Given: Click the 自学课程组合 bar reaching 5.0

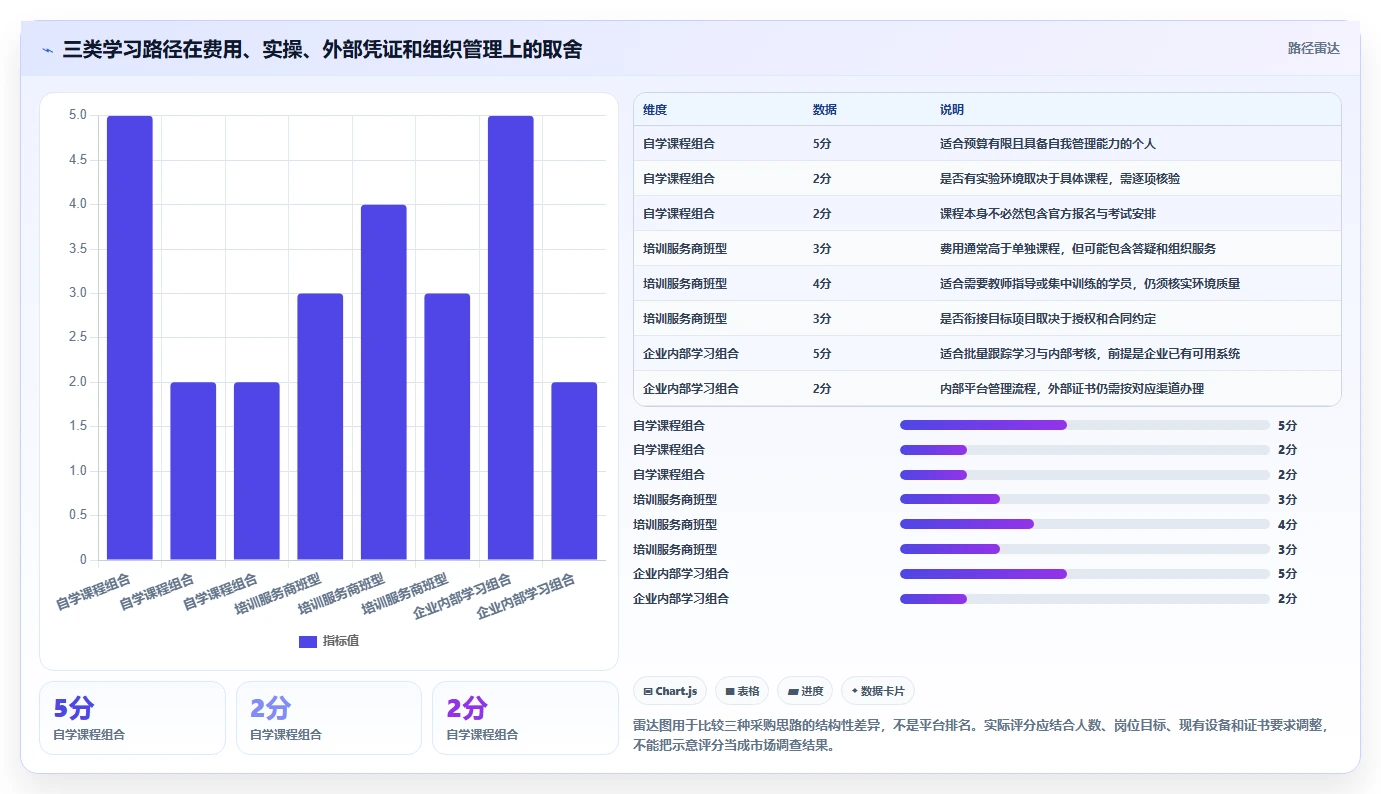Looking at the screenshot, I should point(130,338).
